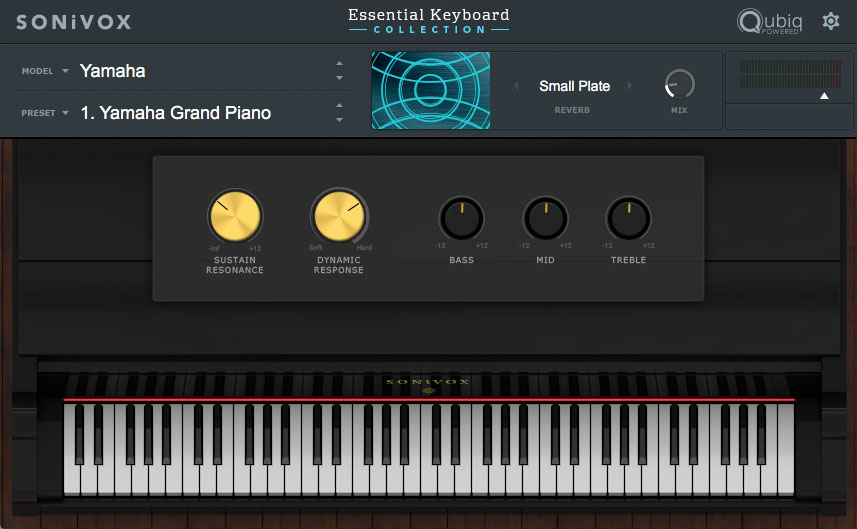Image resolution: width=857 pixels, height=529 pixels.
Task: Click the SONiVOX logo in header
Action: (x=73, y=21)
